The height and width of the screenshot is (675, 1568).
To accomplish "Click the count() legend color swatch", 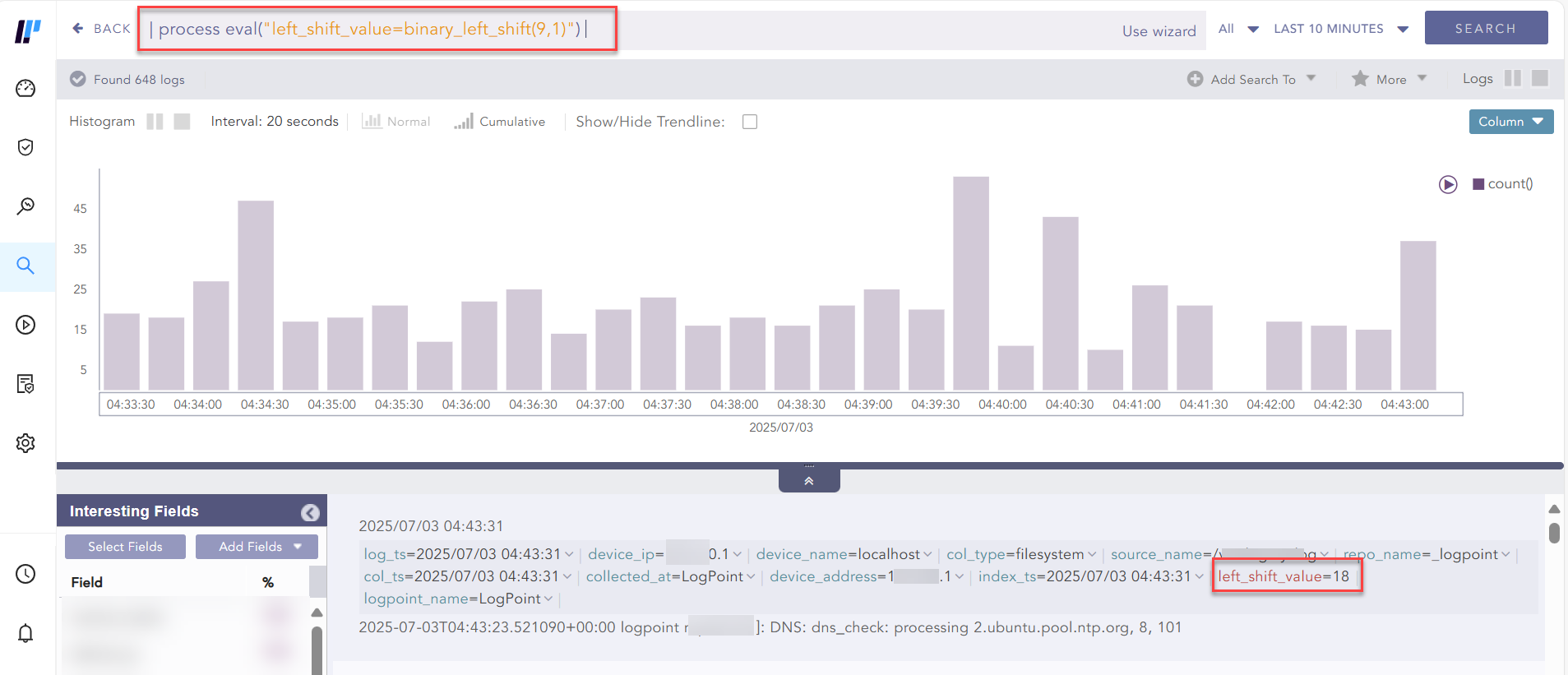I will coord(1478,184).
